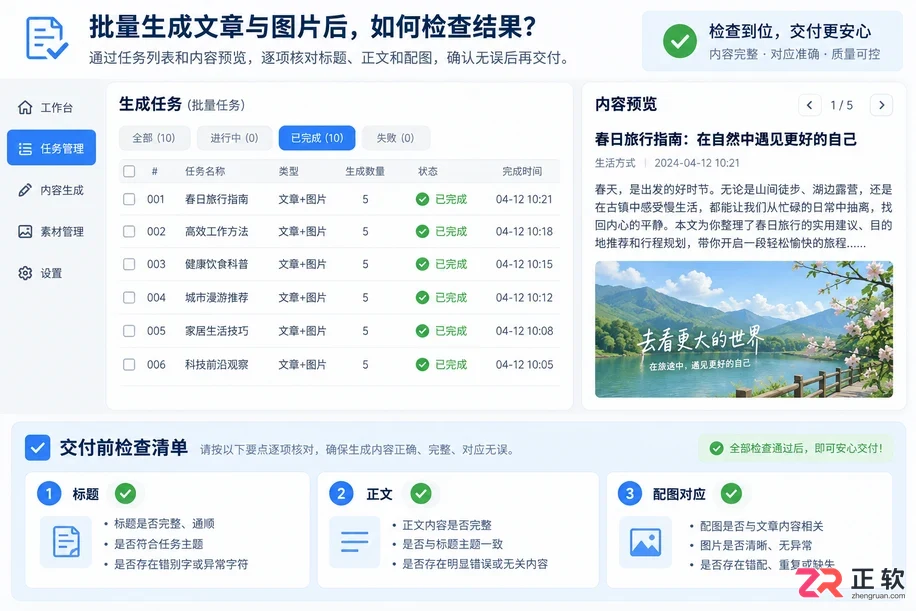Image resolution: width=916 pixels, height=611 pixels.
Task: Go to previous preview with left chevron
Action: [810, 105]
